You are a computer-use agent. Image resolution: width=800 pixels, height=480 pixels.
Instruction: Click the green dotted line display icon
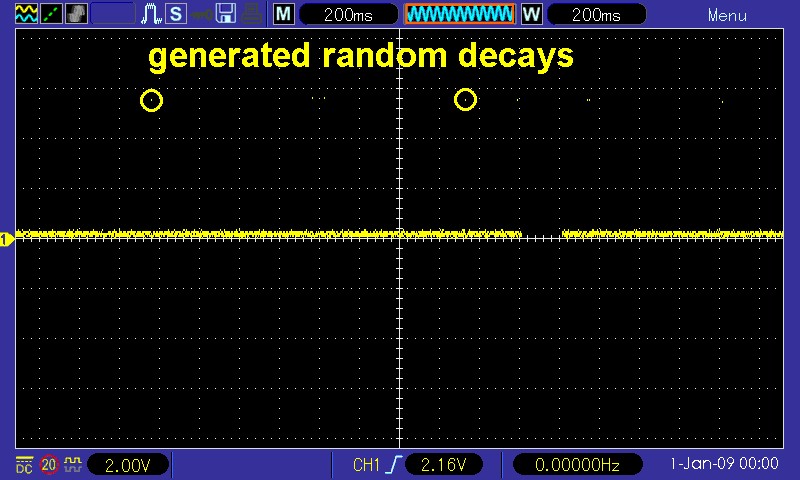(x=51, y=13)
